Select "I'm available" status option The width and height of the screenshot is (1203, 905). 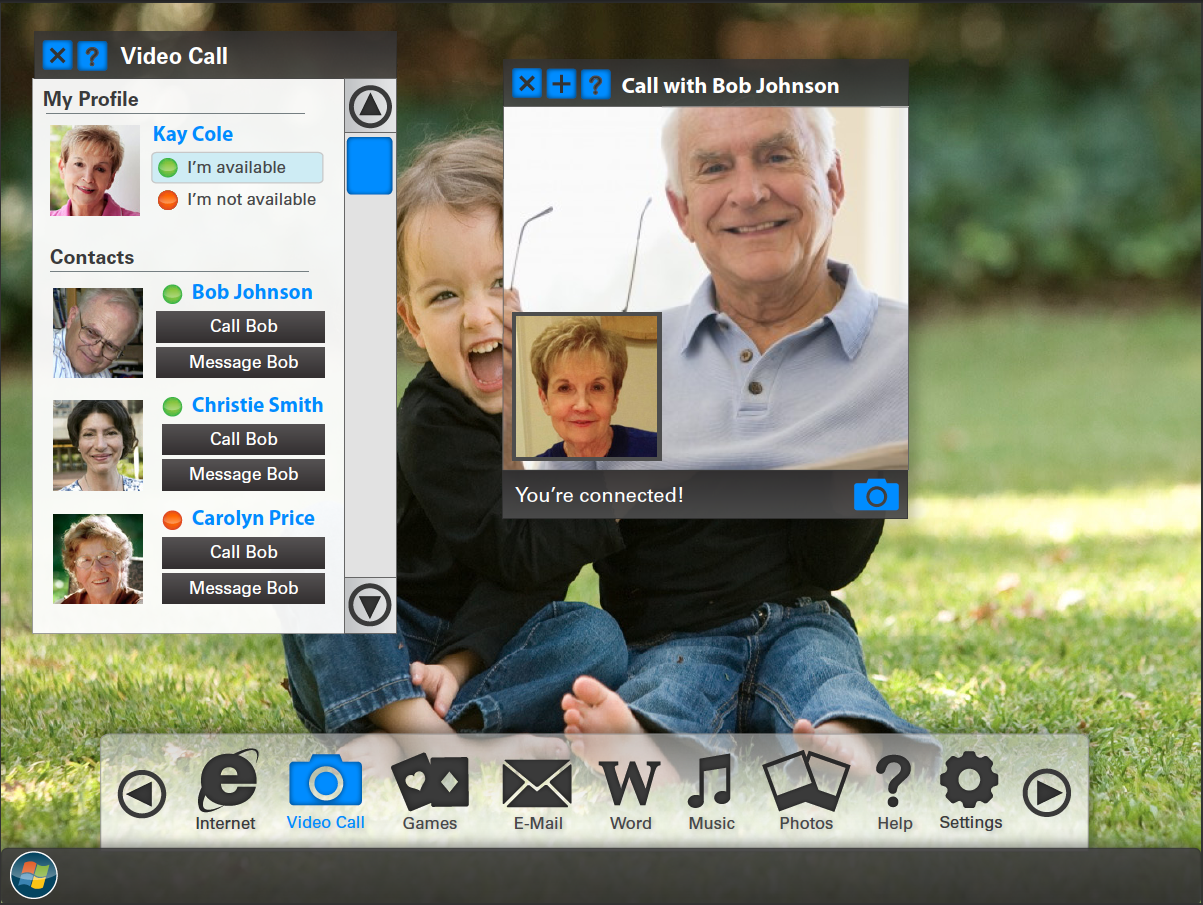coord(237,168)
